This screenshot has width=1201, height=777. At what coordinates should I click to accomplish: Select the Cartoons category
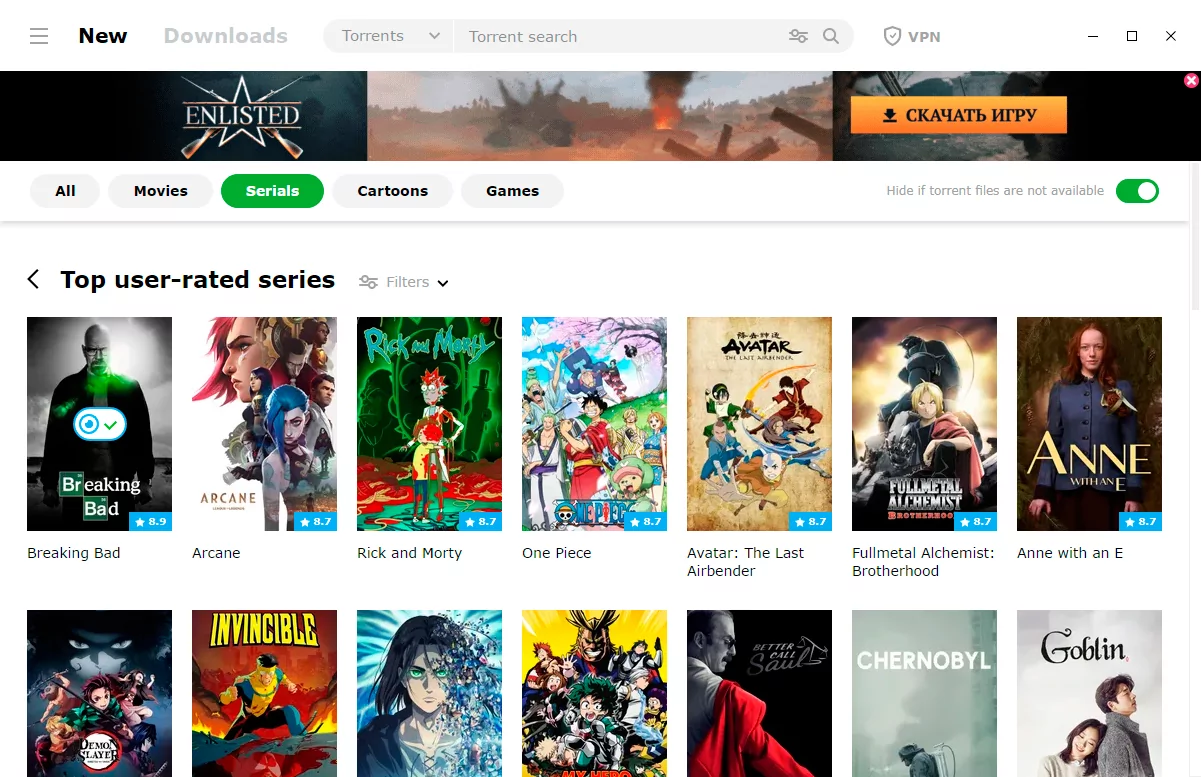click(393, 191)
